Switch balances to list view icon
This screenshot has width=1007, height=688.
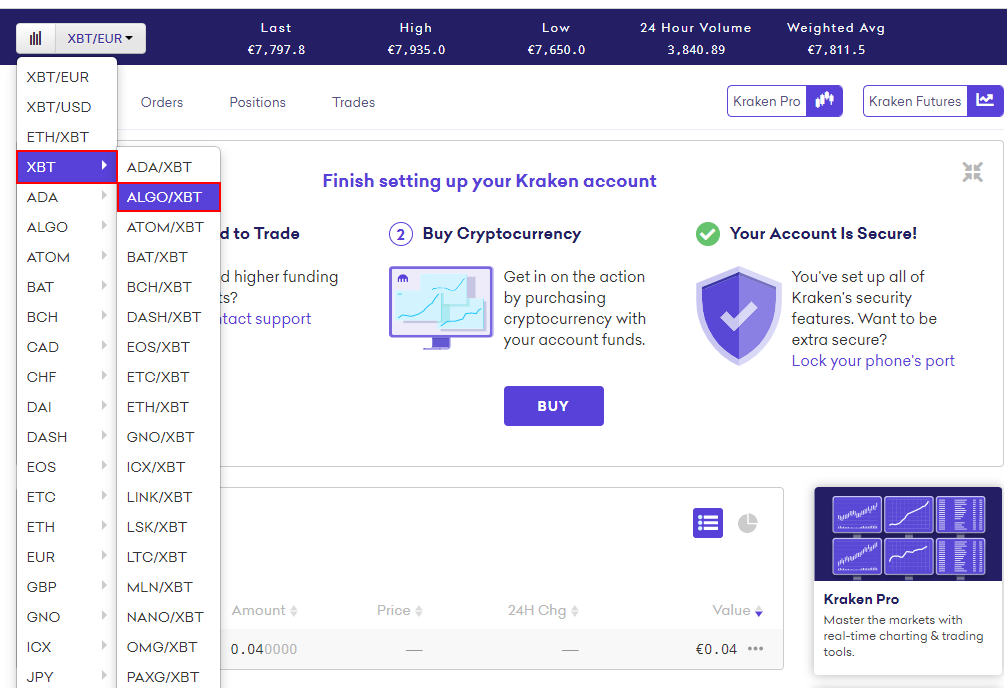click(708, 522)
